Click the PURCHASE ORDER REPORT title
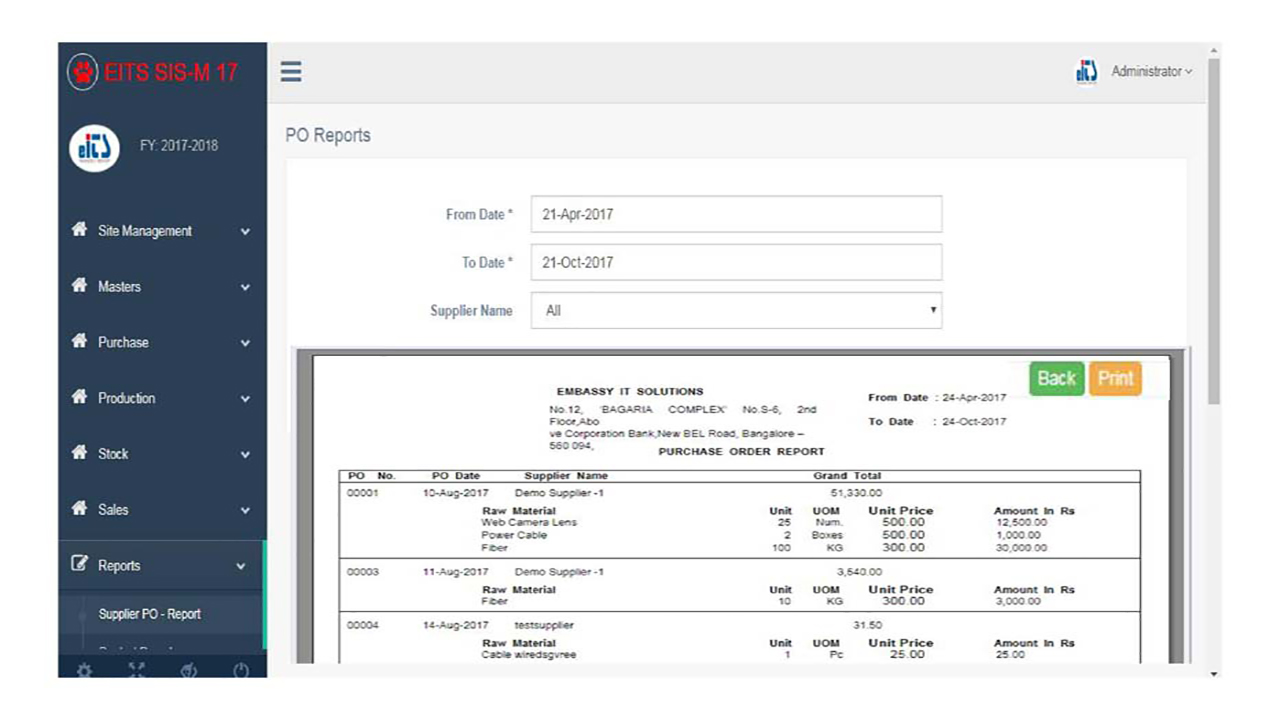Screen dimensions: 1280x720 [x=742, y=451]
